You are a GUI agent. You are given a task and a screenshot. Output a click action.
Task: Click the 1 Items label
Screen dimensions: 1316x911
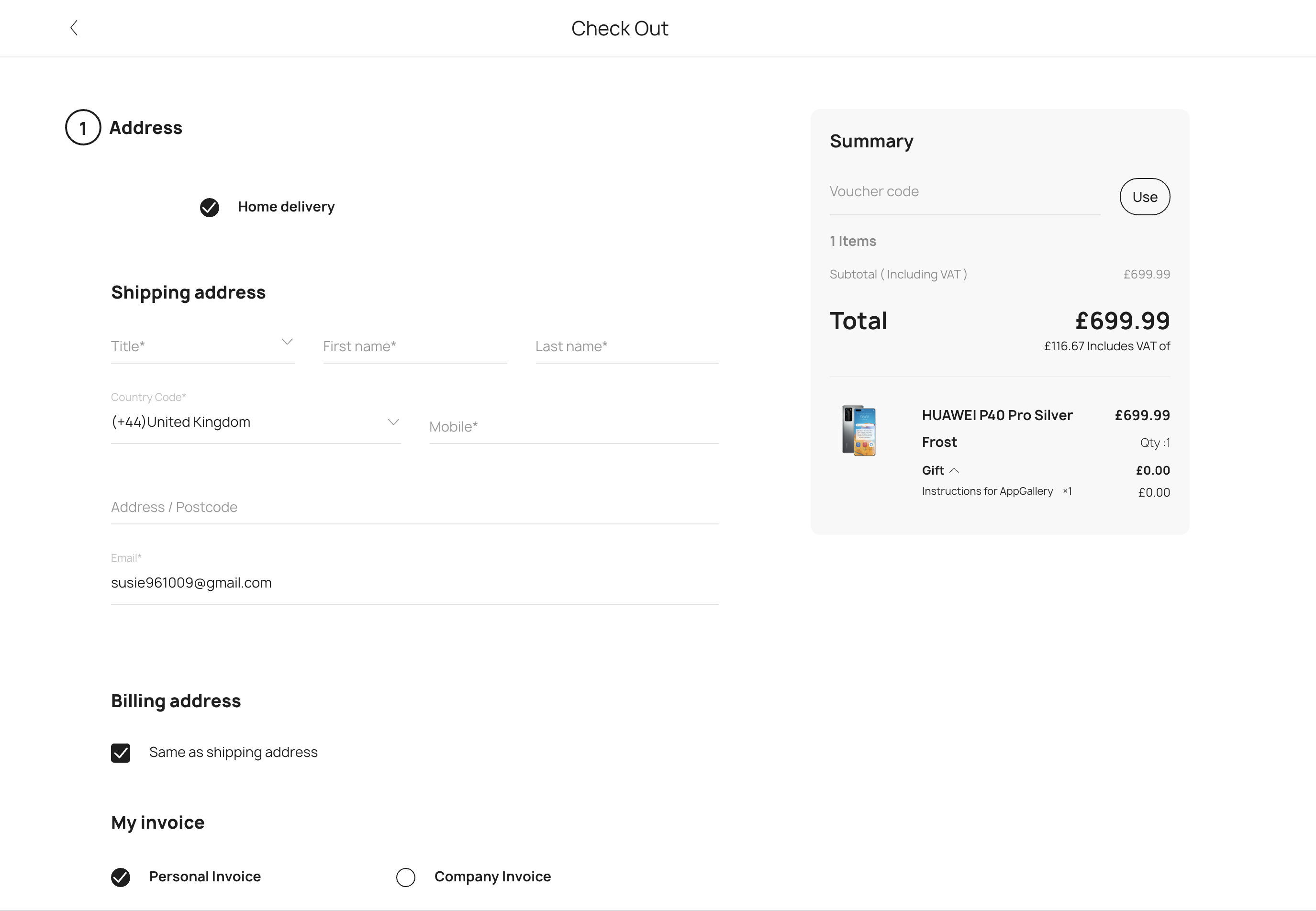853,241
